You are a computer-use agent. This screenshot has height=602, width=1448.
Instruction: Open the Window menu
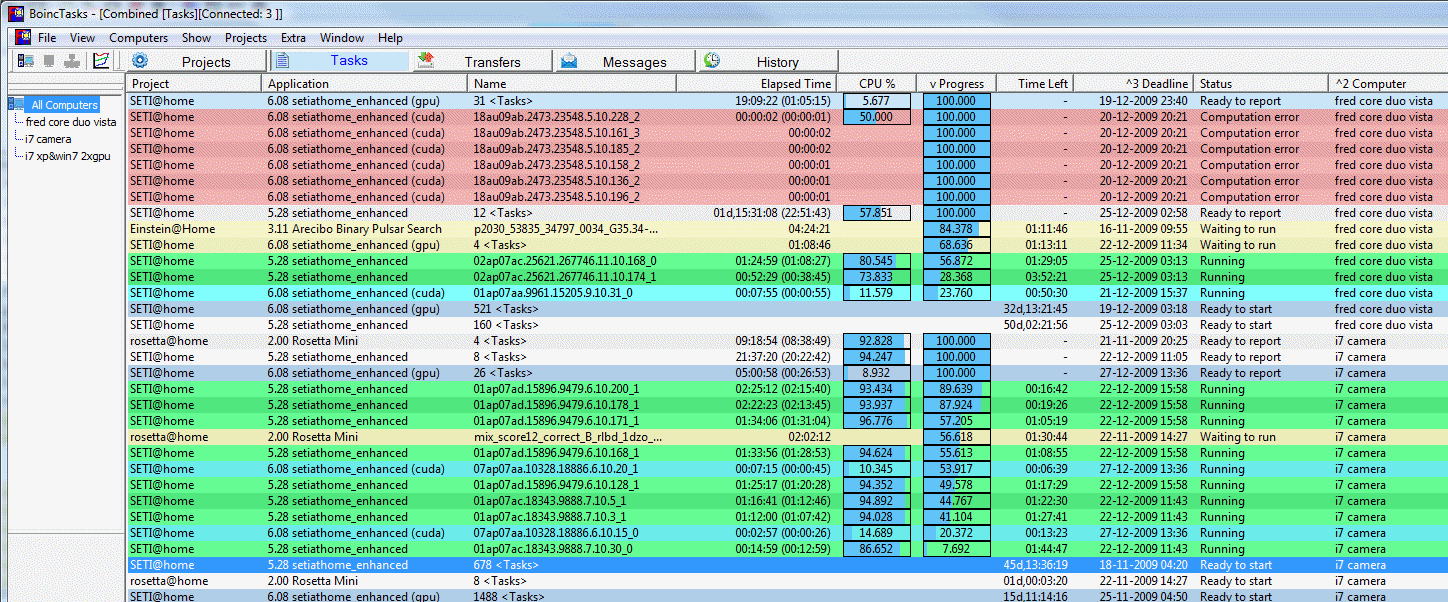click(342, 38)
